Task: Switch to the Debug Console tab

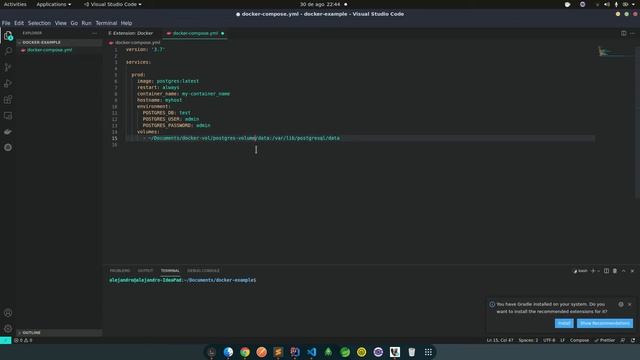Action: coord(203,271)
